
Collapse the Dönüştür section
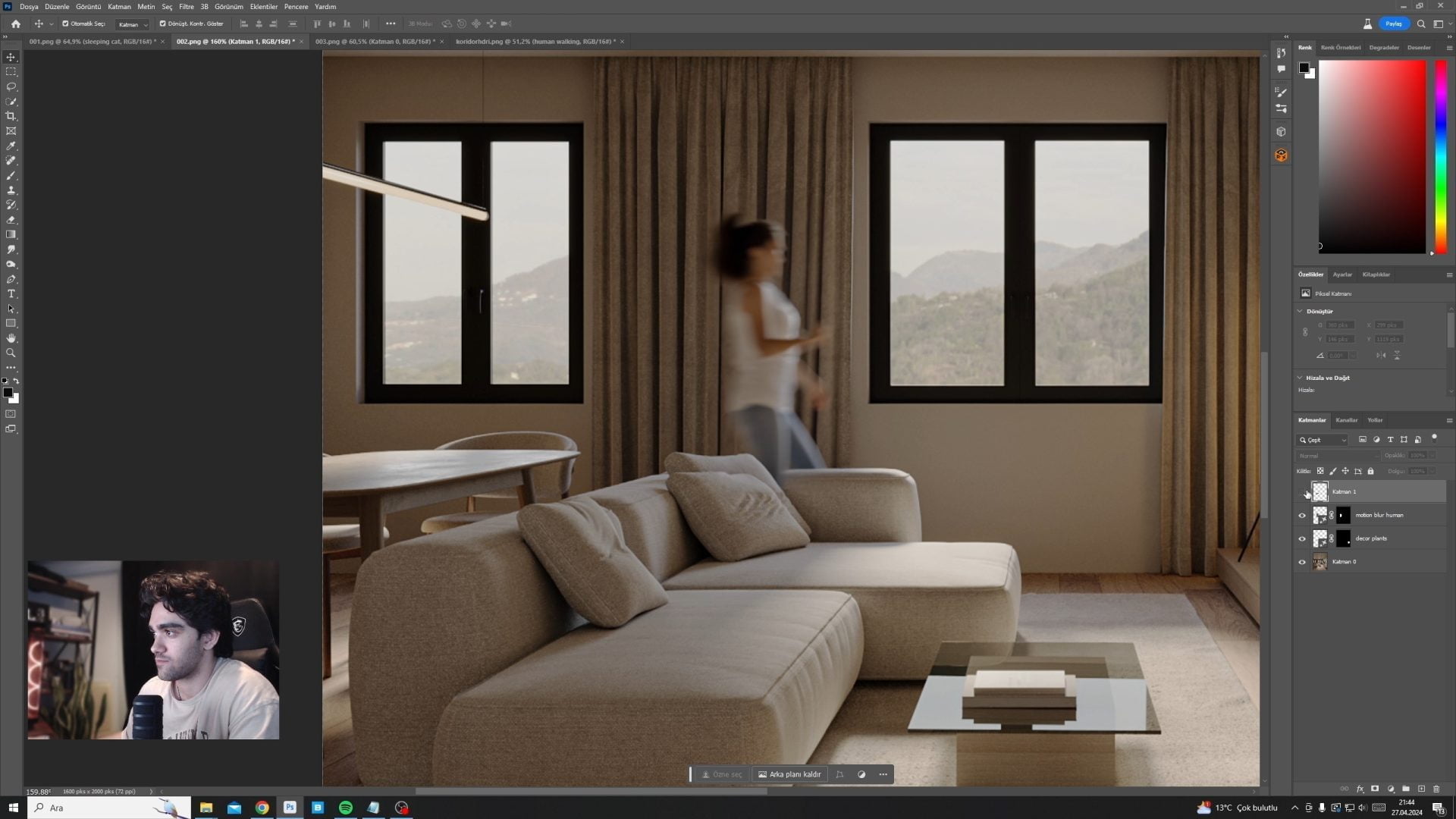pyautogui.click(x=1300, y=311)
